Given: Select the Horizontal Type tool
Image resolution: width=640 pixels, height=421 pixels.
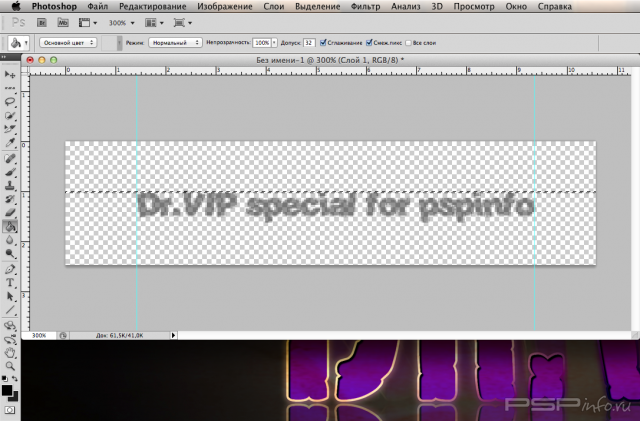Looking at the screenshot, I should point(10,282).
